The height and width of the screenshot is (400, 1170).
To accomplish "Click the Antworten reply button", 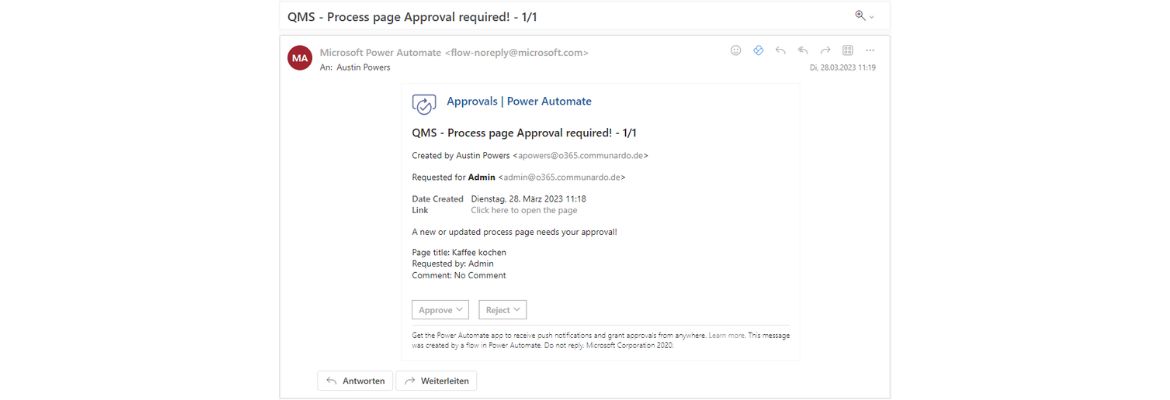I will tap(355, 381).
